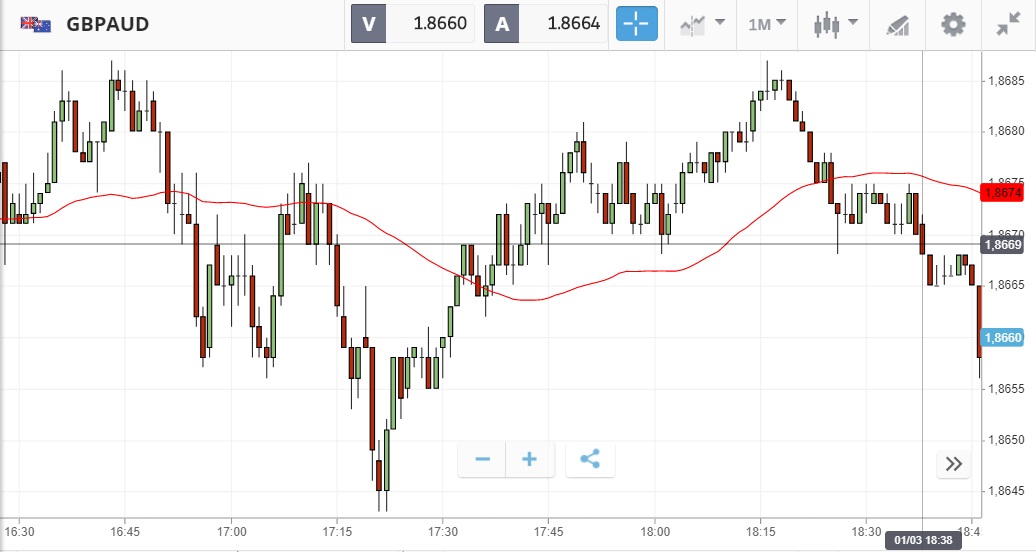The image size is (1036, 552).
Task: Click the A buy price 1.8664 button
Action: (546, 24)
